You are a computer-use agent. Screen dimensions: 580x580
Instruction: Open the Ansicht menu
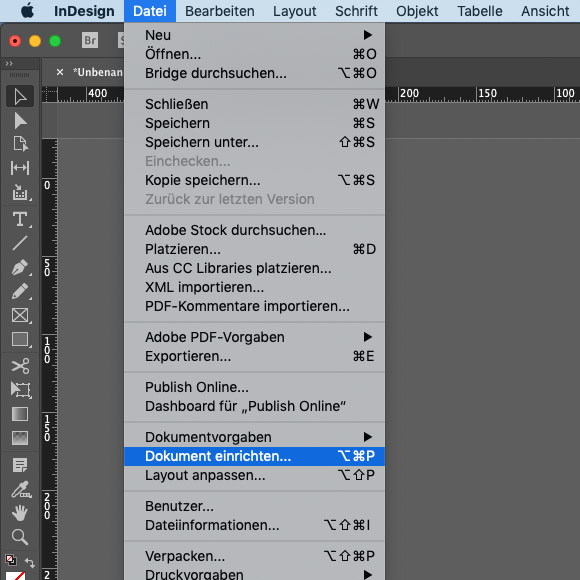click(545, 11)
